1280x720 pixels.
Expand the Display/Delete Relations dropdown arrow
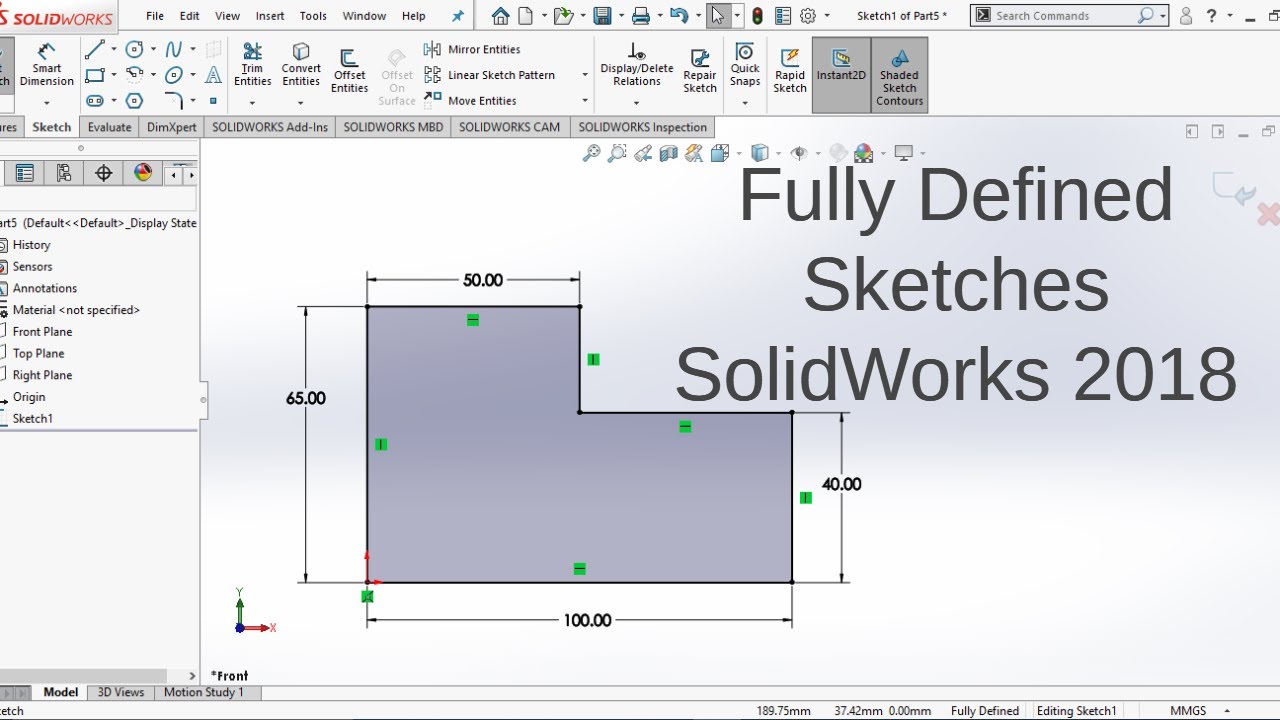click(637, 102)
